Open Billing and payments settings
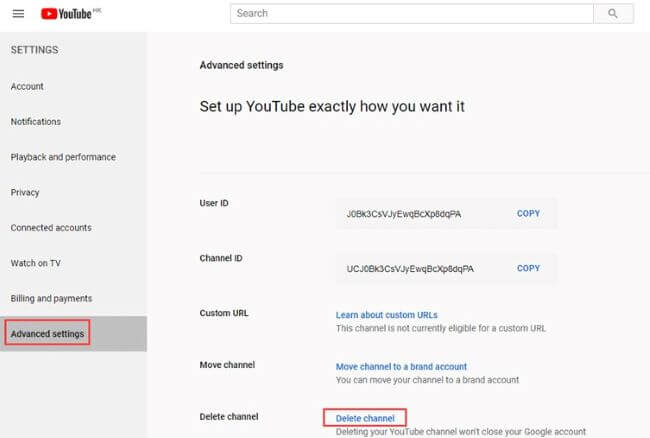This screenshot has width=650, height=438. [51, 298]
